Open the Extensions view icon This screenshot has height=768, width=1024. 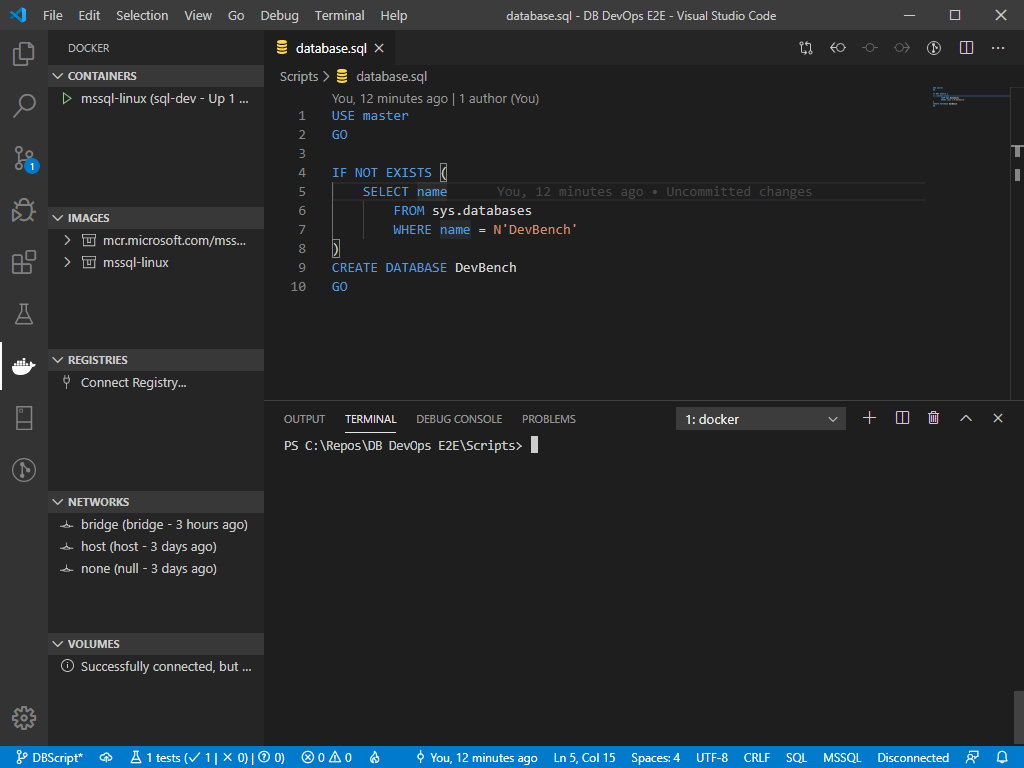point(24,262)
